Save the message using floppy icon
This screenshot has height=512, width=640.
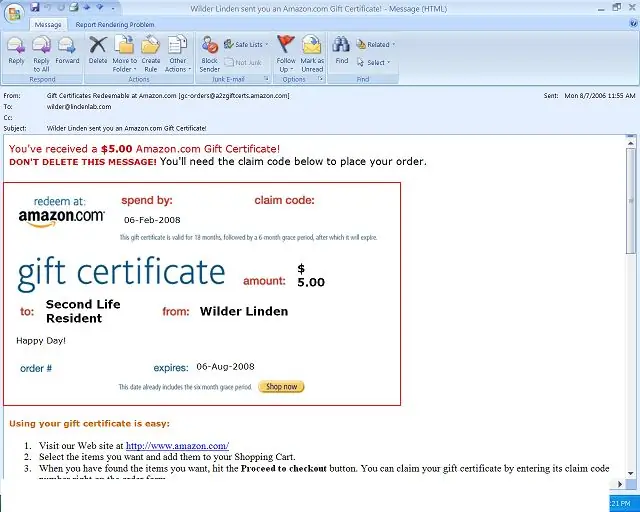35,7
